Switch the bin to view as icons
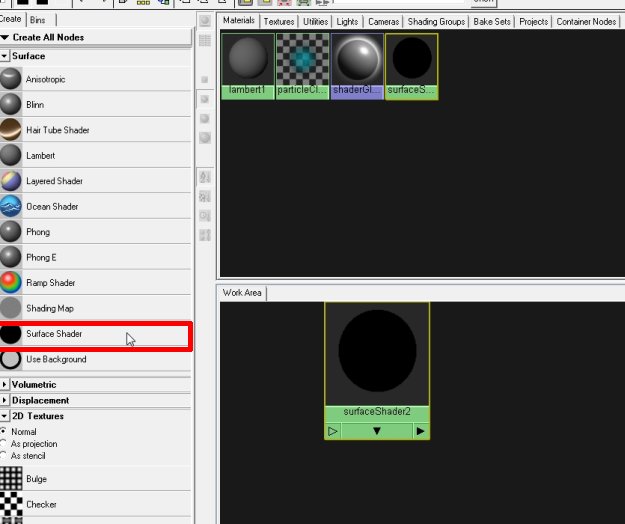This screenshot has height=524, width=625. (205, 21)
